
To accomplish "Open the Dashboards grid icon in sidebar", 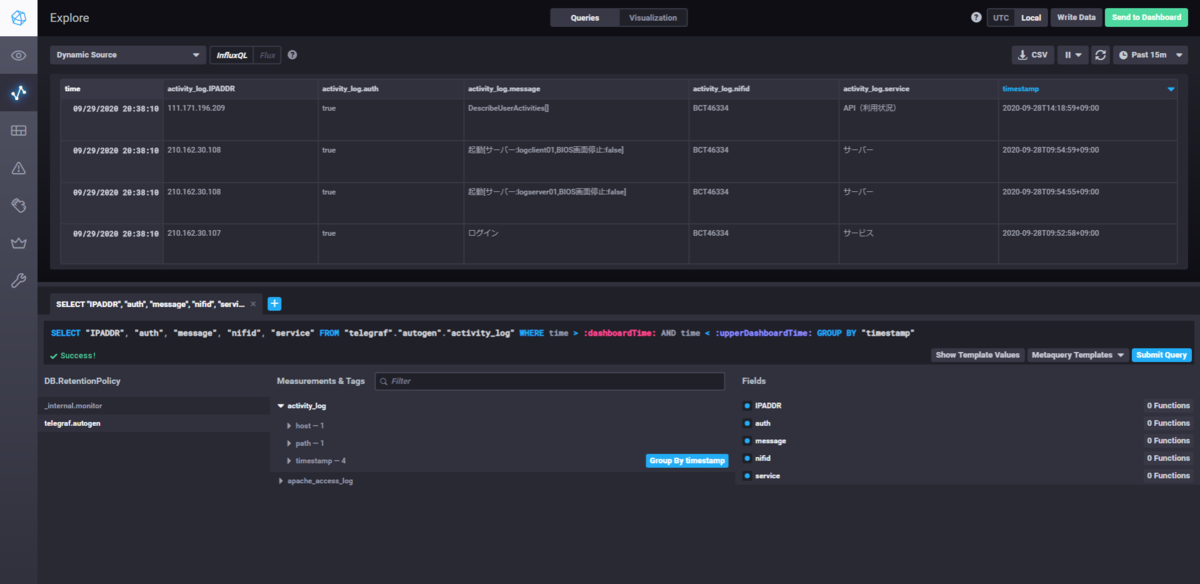I will pyautogui.click(x=18, y=131).
